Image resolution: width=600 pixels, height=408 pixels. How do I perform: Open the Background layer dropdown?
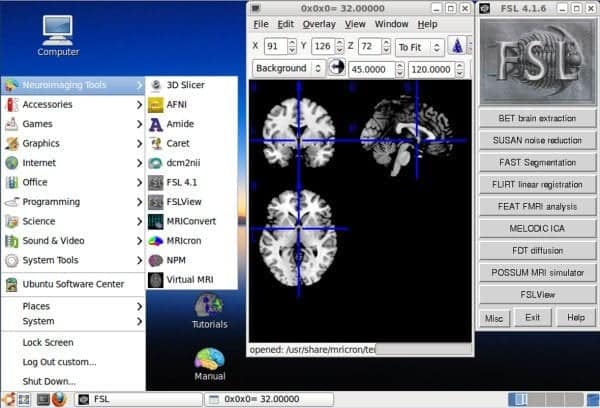click(x=289, y=68)
